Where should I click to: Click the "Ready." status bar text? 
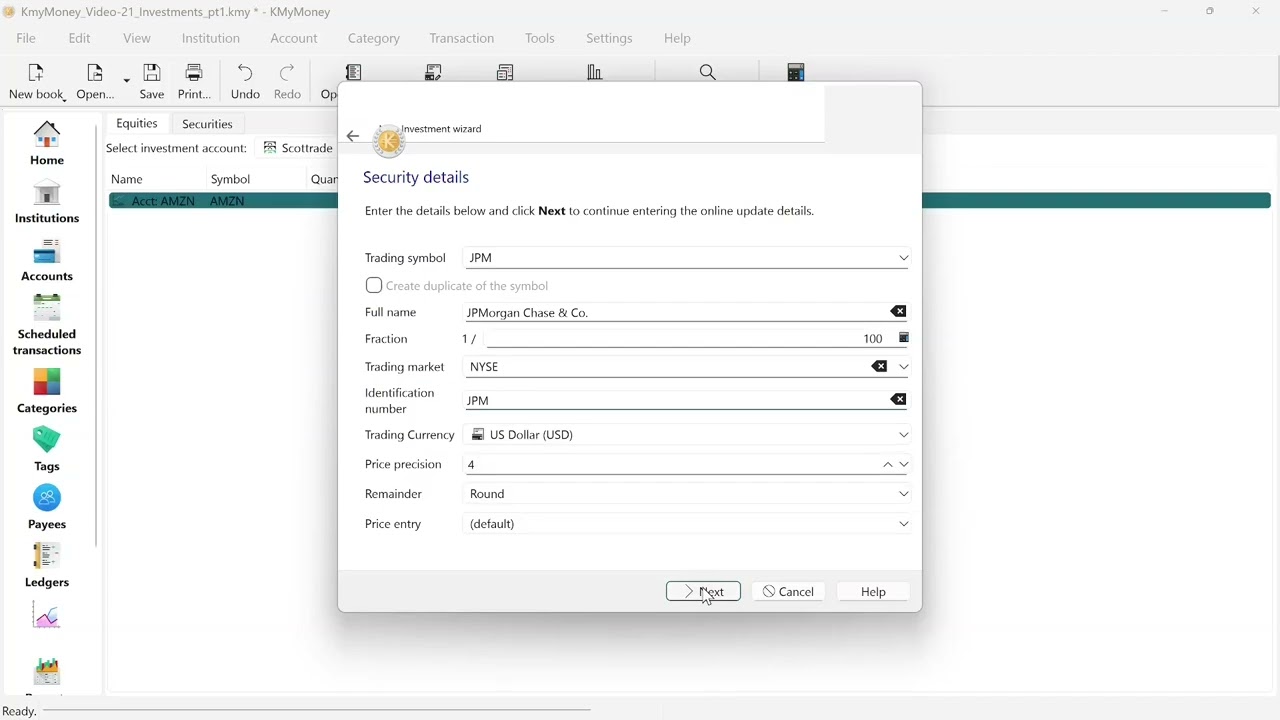point(20,711)
